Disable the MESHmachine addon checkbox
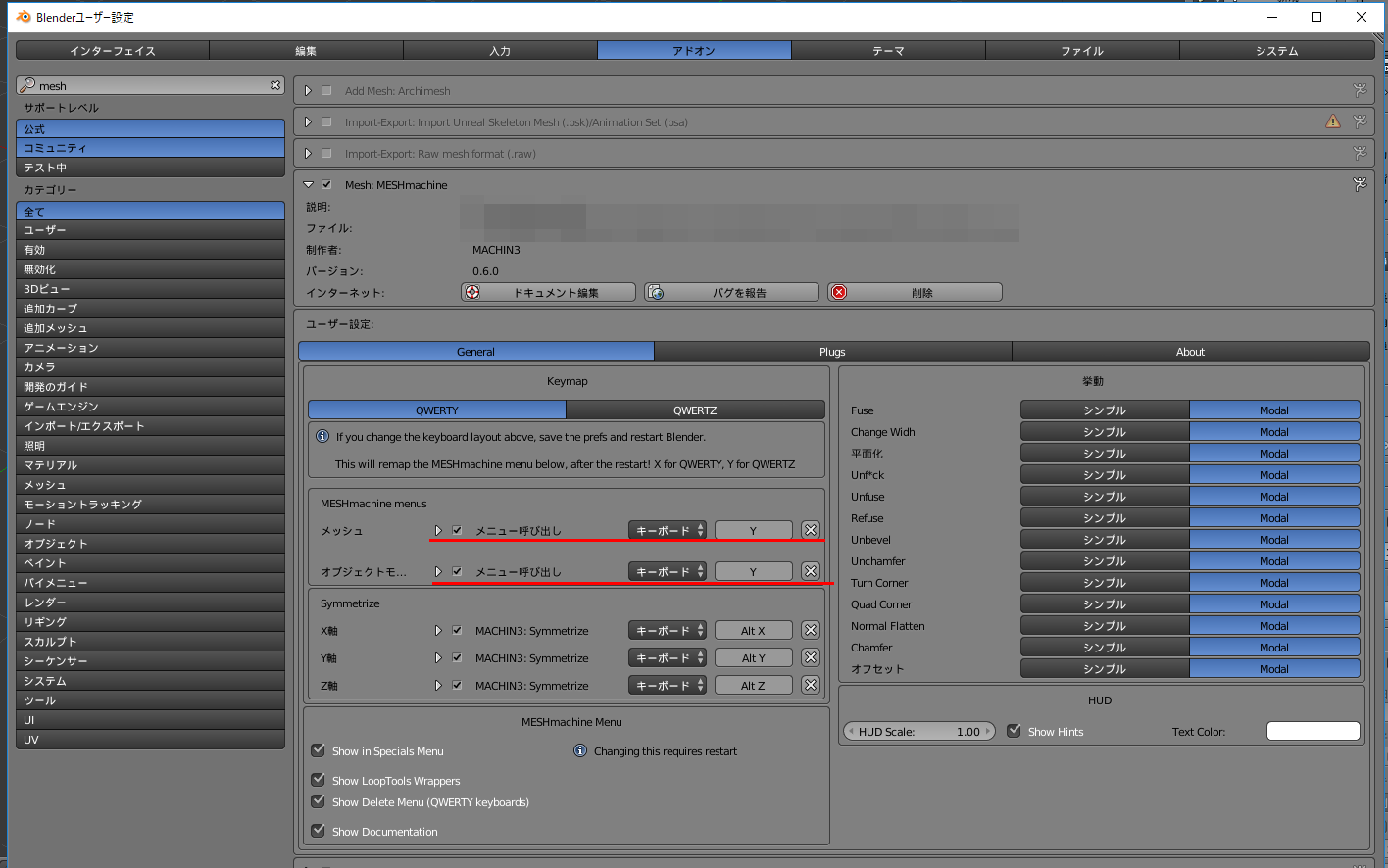 (x=327, y=184)
